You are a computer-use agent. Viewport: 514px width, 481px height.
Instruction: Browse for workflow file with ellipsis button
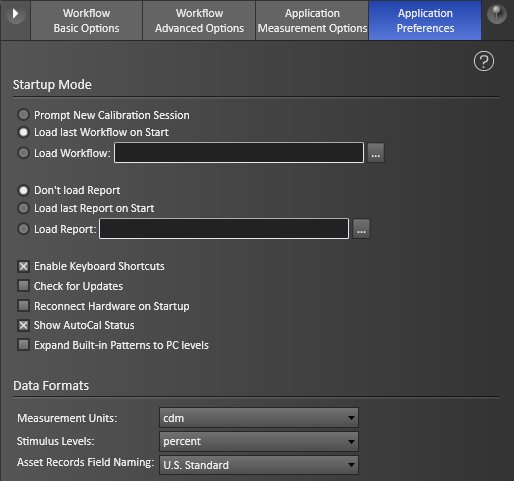click(x=376, y=153)
